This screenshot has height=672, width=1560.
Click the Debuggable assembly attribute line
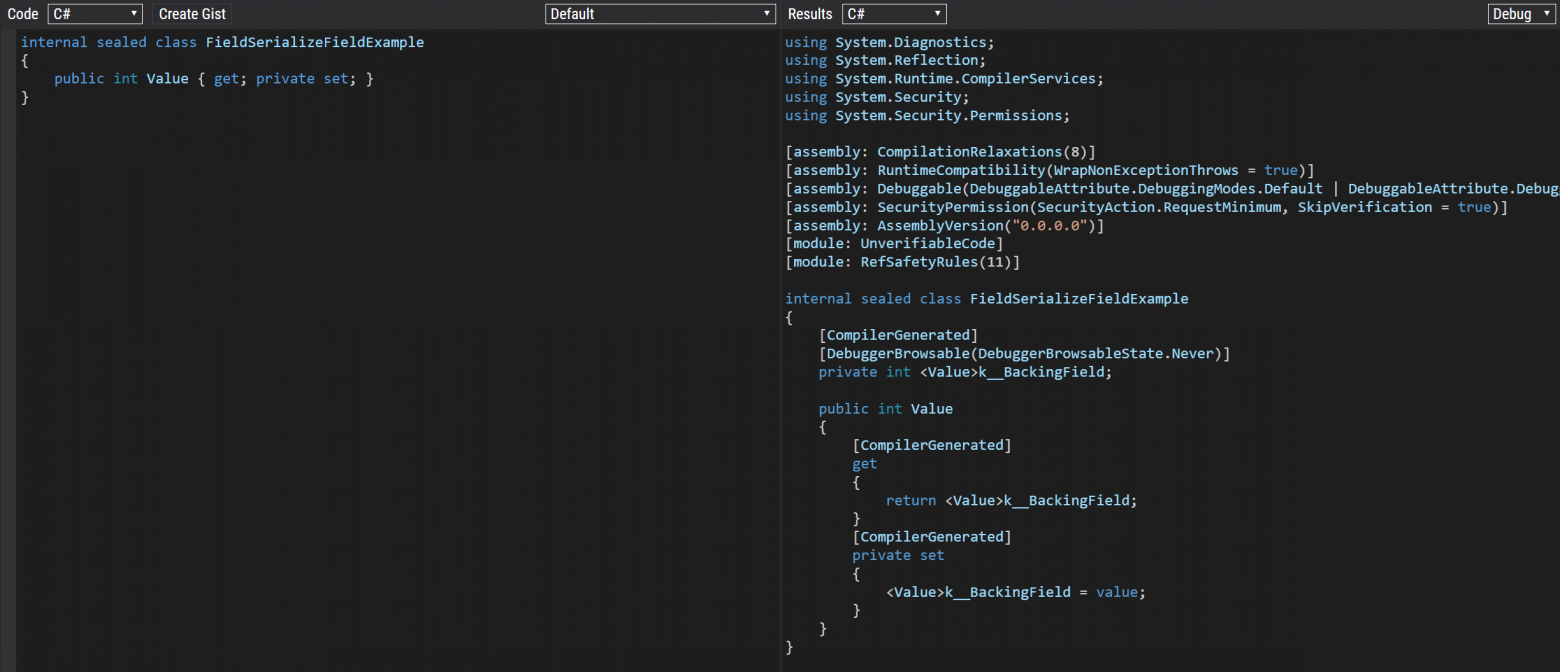coord(1172,189)
